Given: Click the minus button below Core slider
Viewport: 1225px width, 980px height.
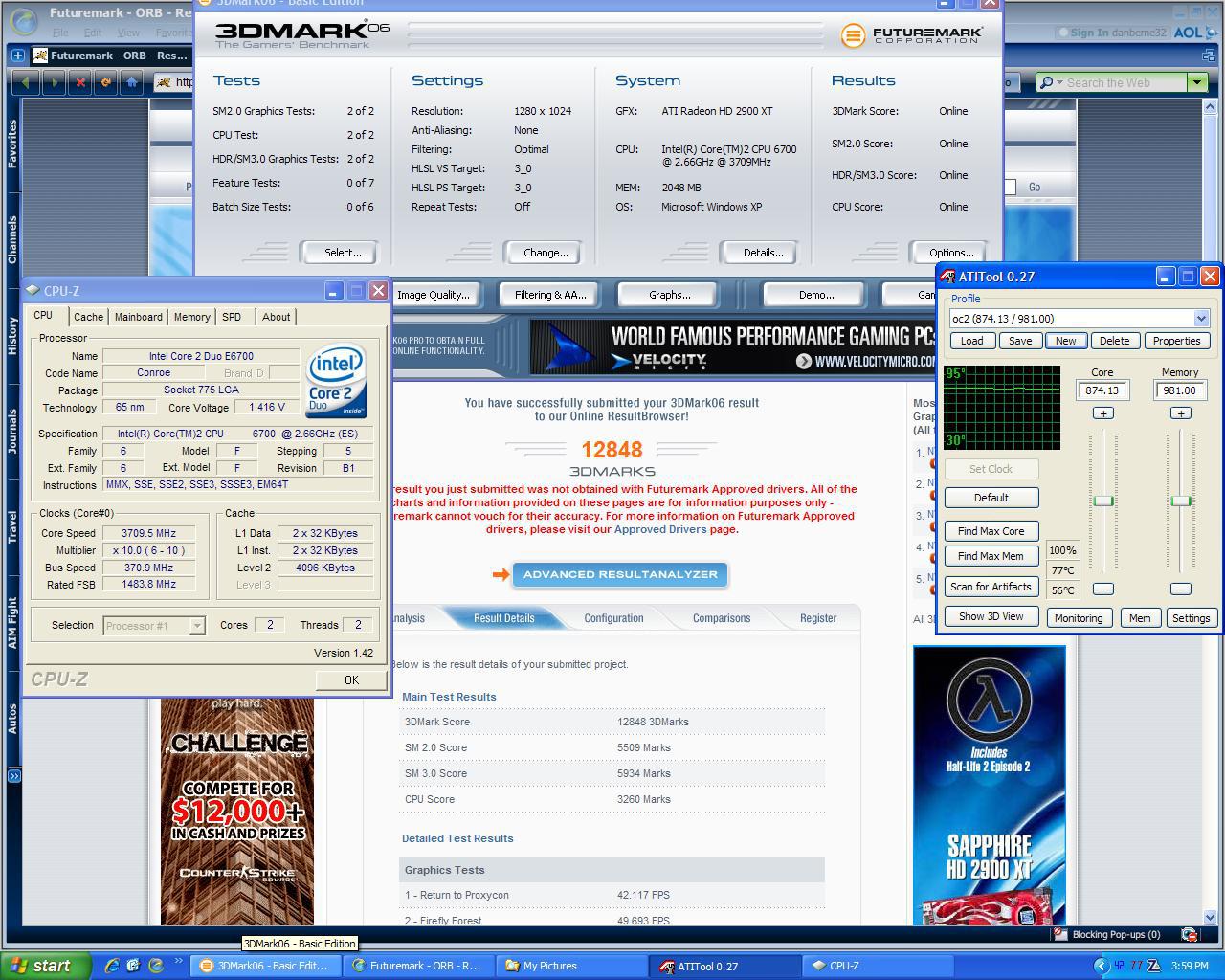Looking at the screenshot, I should (1103, 589).
